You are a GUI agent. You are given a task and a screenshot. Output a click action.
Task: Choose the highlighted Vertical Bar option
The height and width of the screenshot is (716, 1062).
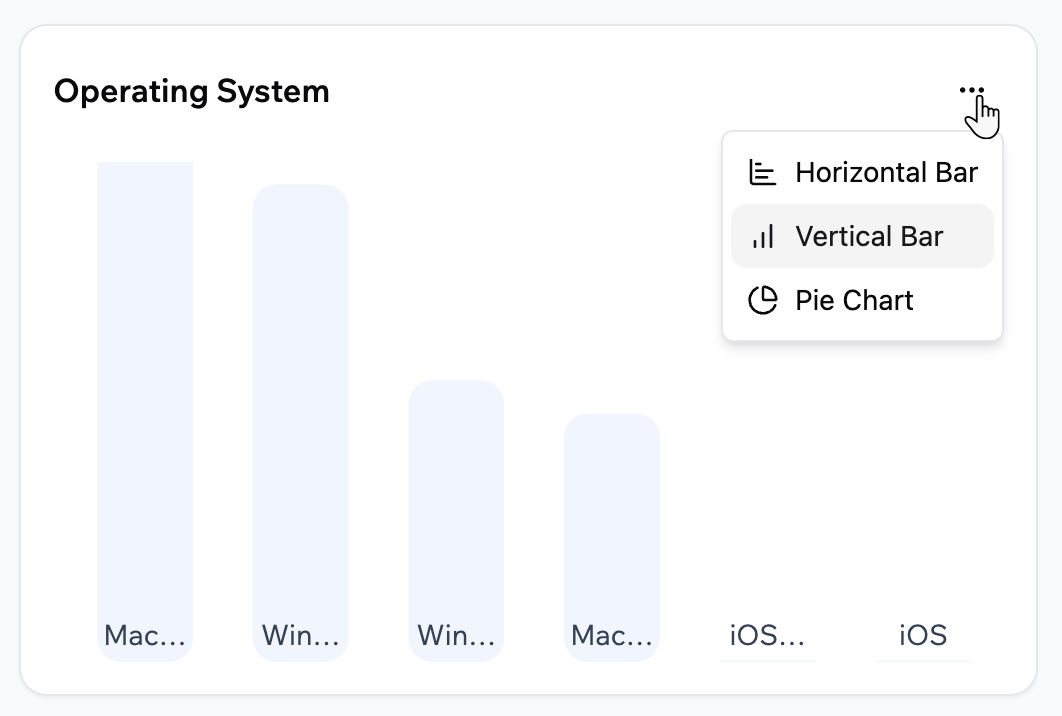[868, 236]
